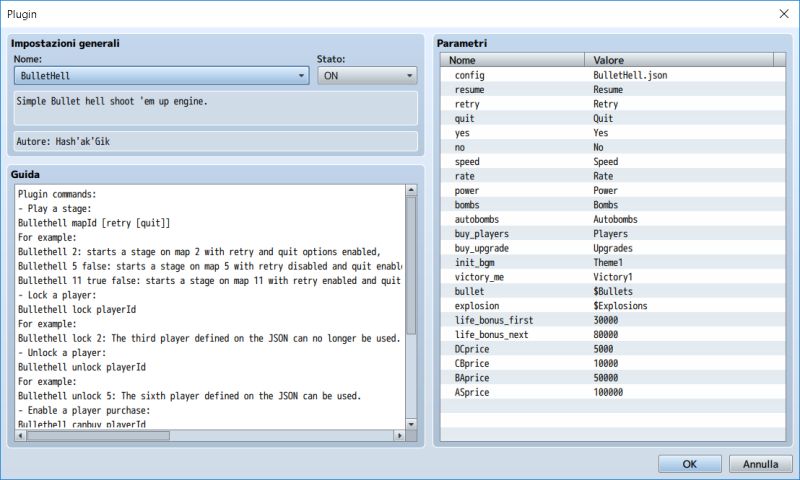
Task: Open the Stato dropdown set to ON
Action: point(367,75)
